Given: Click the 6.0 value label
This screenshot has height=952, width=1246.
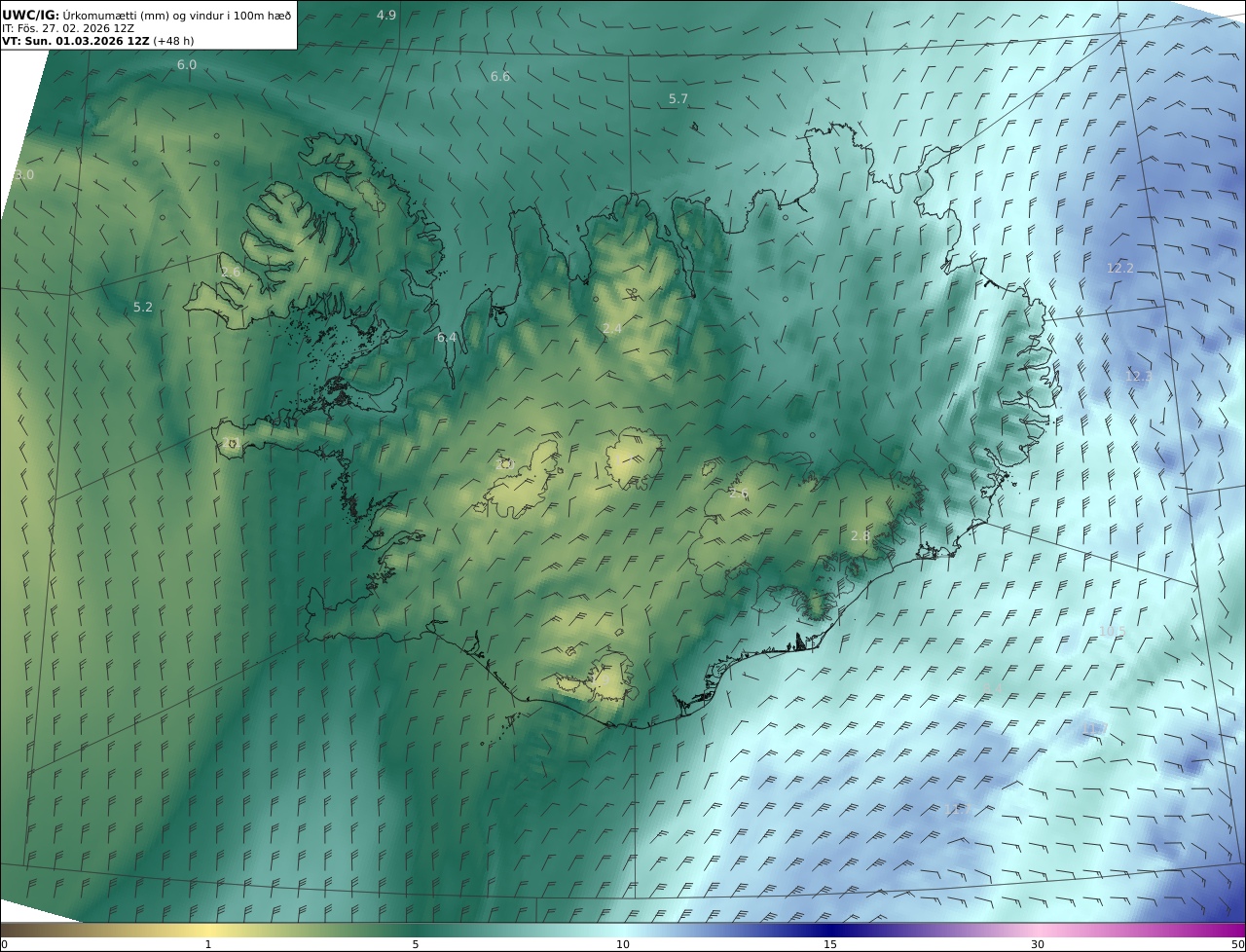Looking at the screenshot, I should 187,64.
